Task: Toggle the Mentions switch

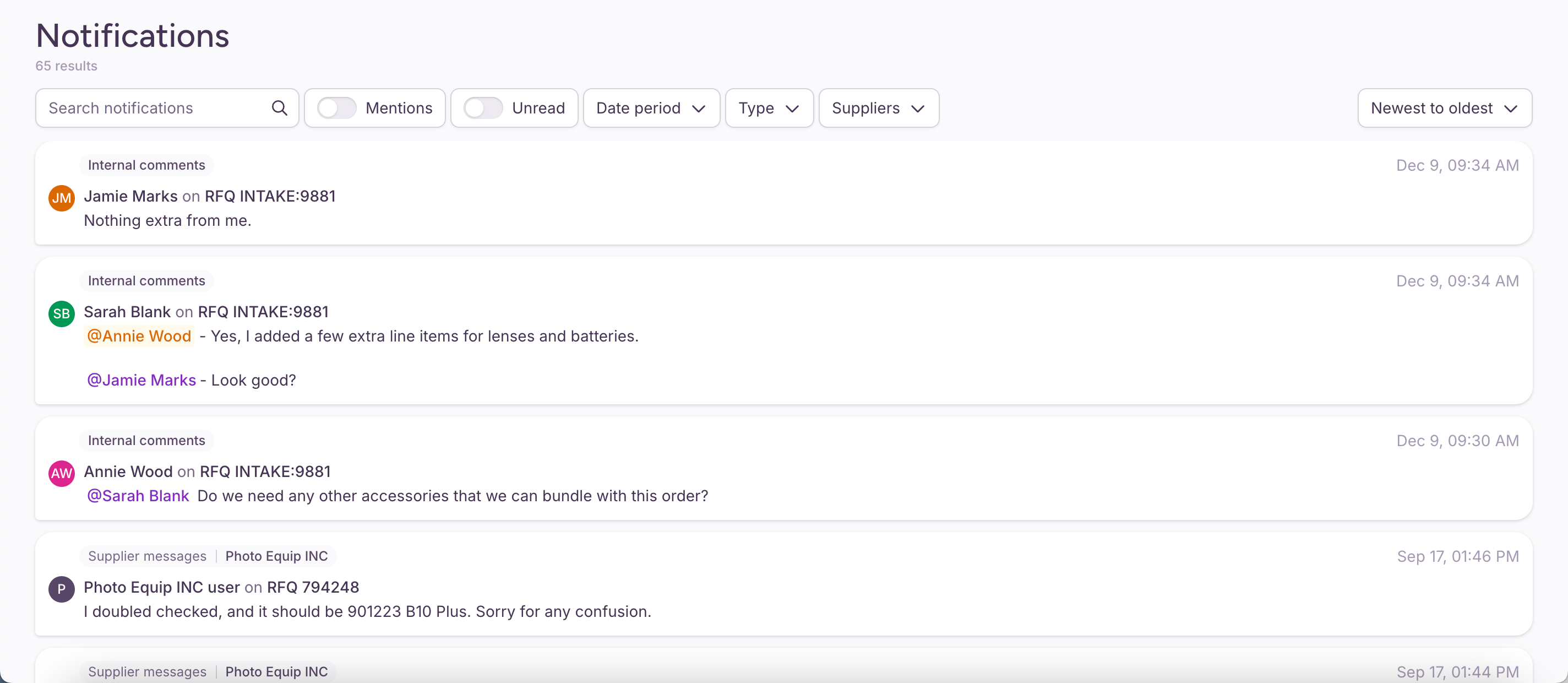Action: click(336, 109)
